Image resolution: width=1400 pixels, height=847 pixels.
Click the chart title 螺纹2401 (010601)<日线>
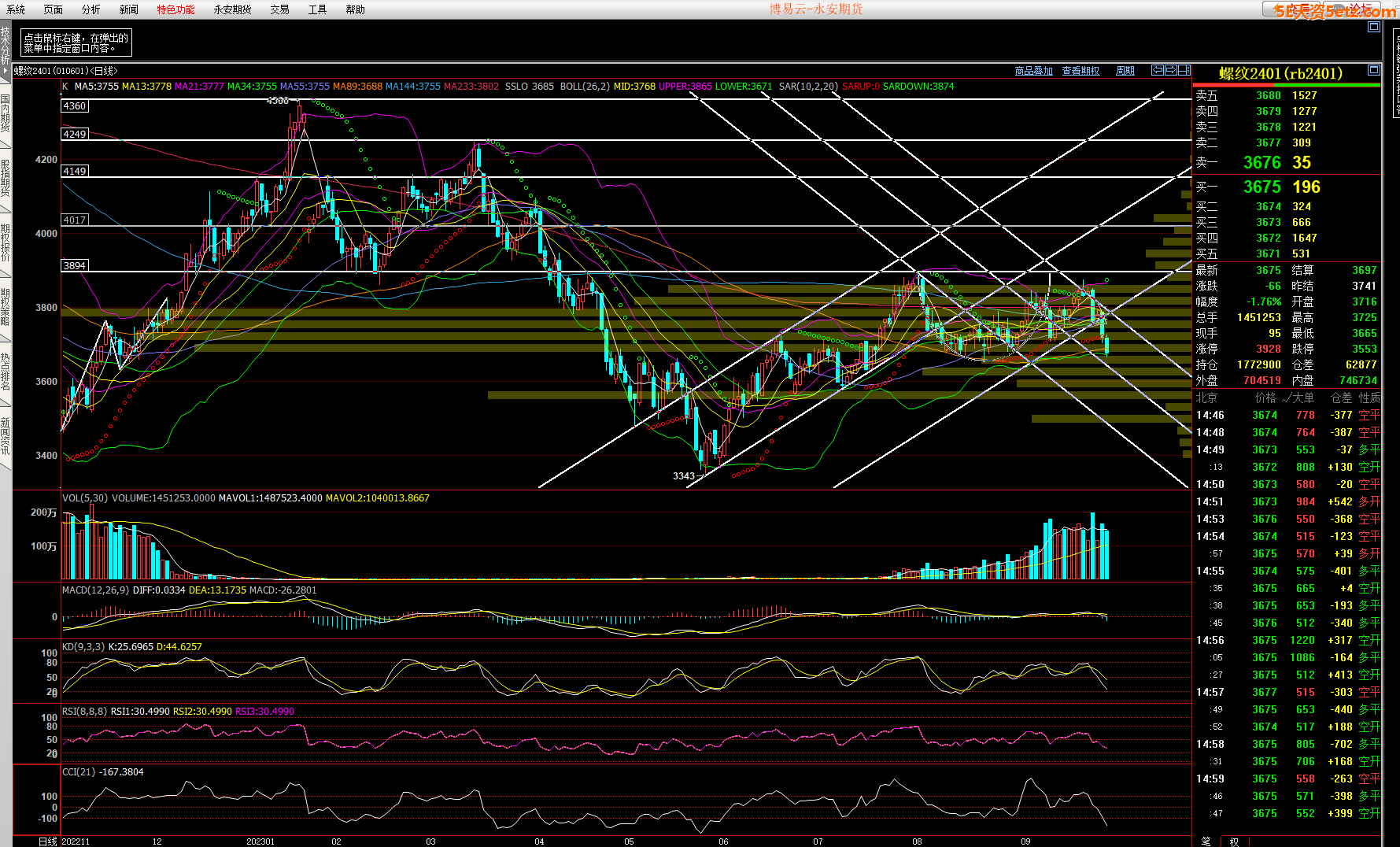(x=66, y=71)
